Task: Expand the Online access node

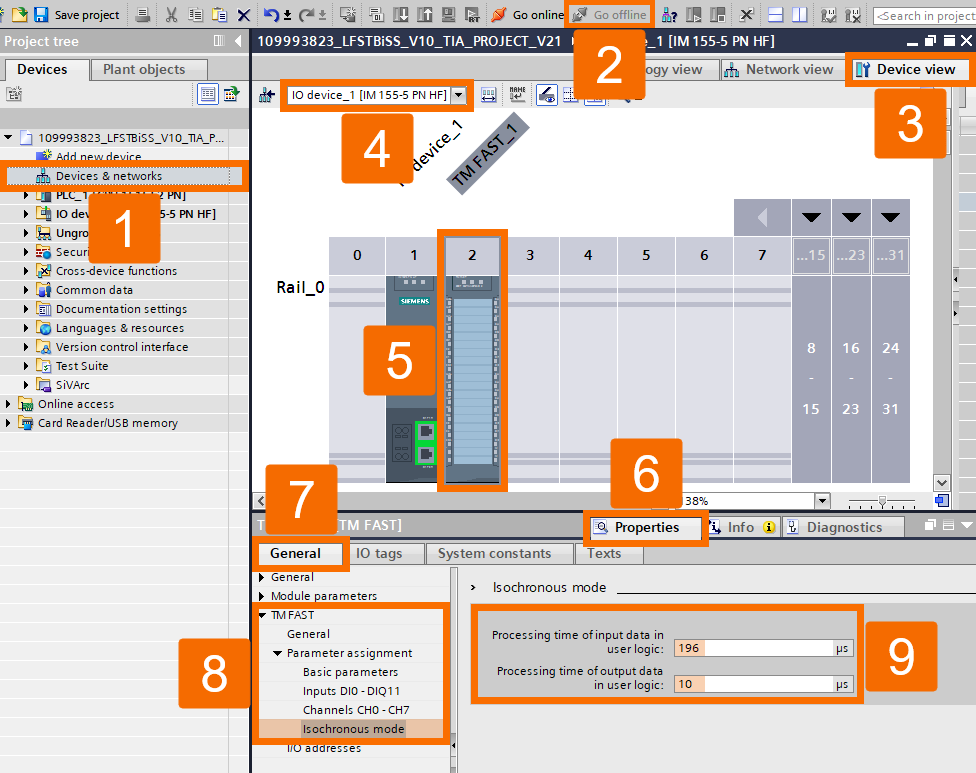Action: point(7,404)
